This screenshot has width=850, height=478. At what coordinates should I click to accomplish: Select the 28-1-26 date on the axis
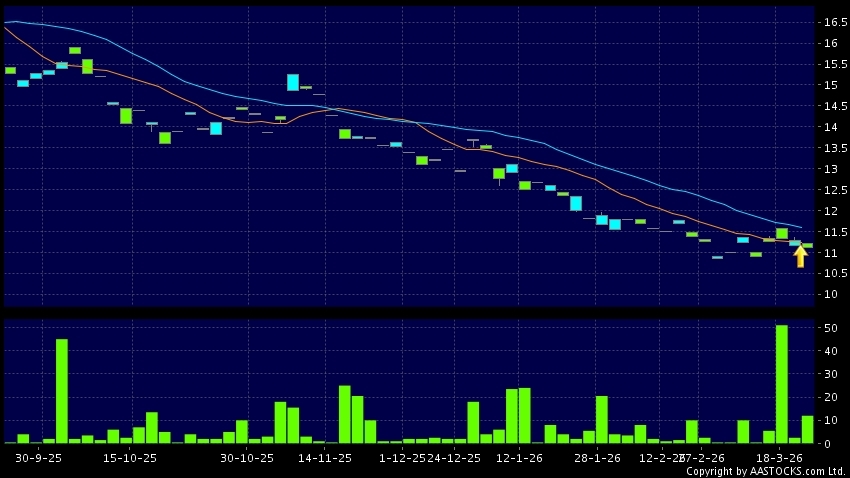point(597,458)
